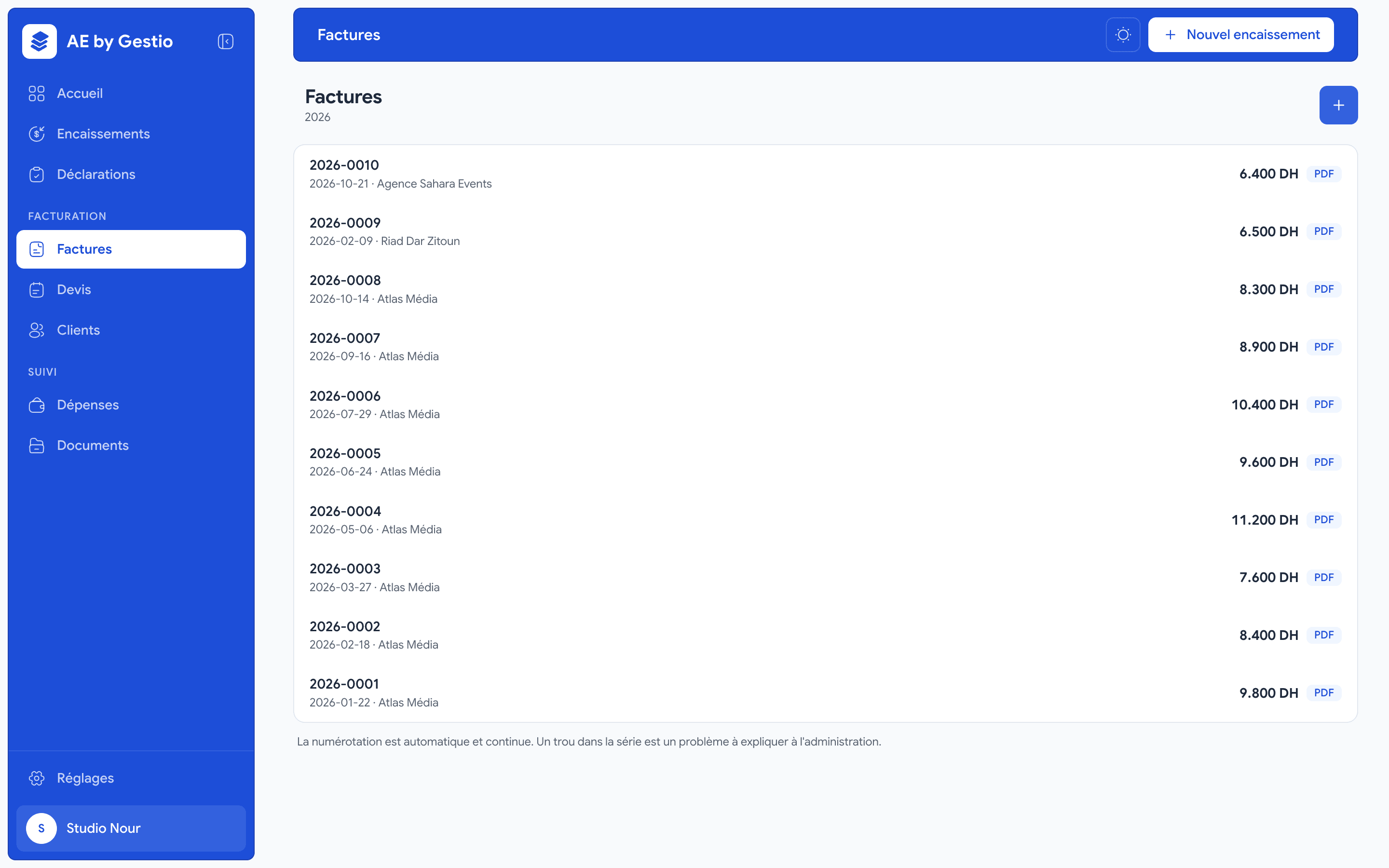This screenshot has width=1389, height=868.
Task: Toggle the light/dark theme sun icon
Action: tap(1123, 34)
